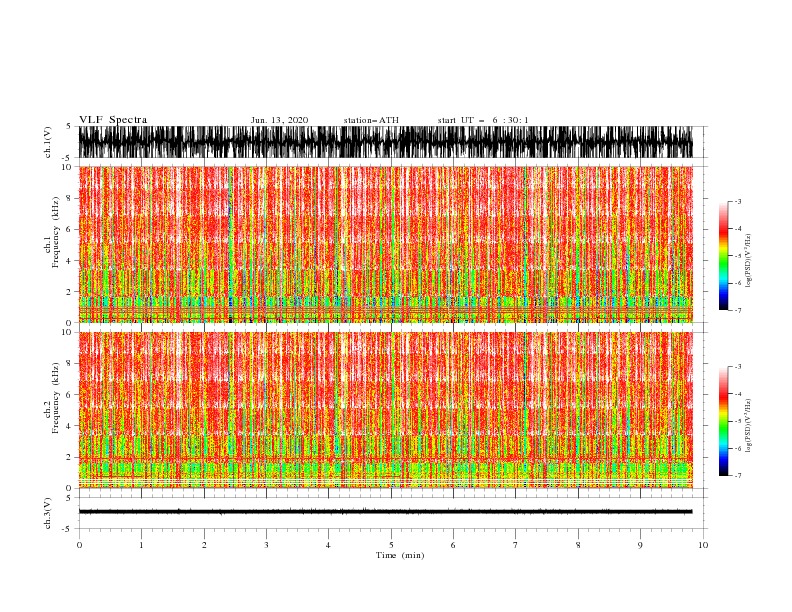Viewport: 792px width, 612px height.
Task: Click inside the ch.1 frequency spectrogram panel
Action: pos(385,244)
